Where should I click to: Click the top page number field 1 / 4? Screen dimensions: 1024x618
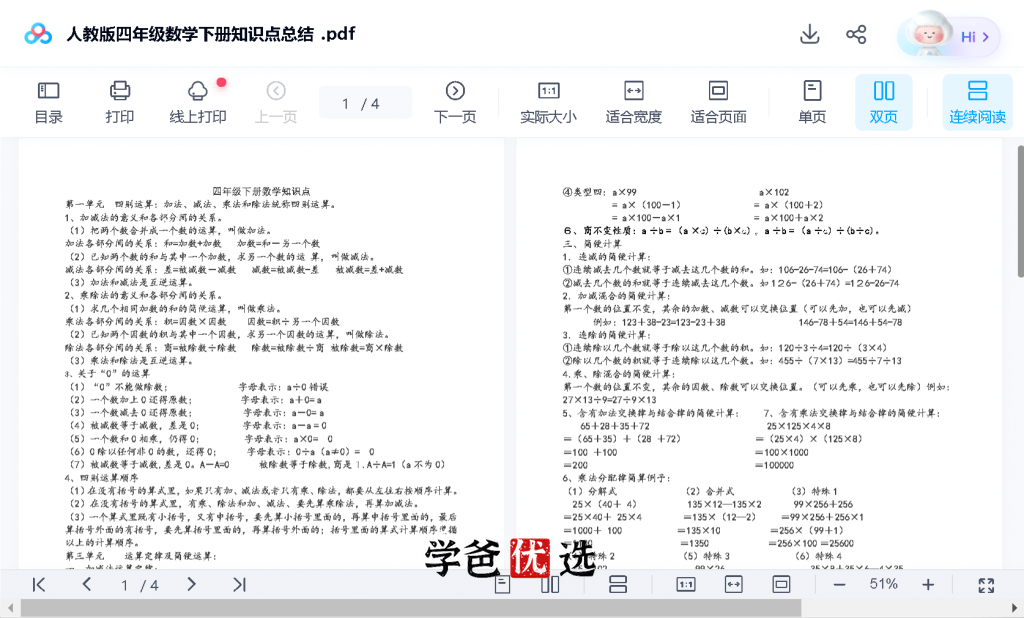(365, 103)
